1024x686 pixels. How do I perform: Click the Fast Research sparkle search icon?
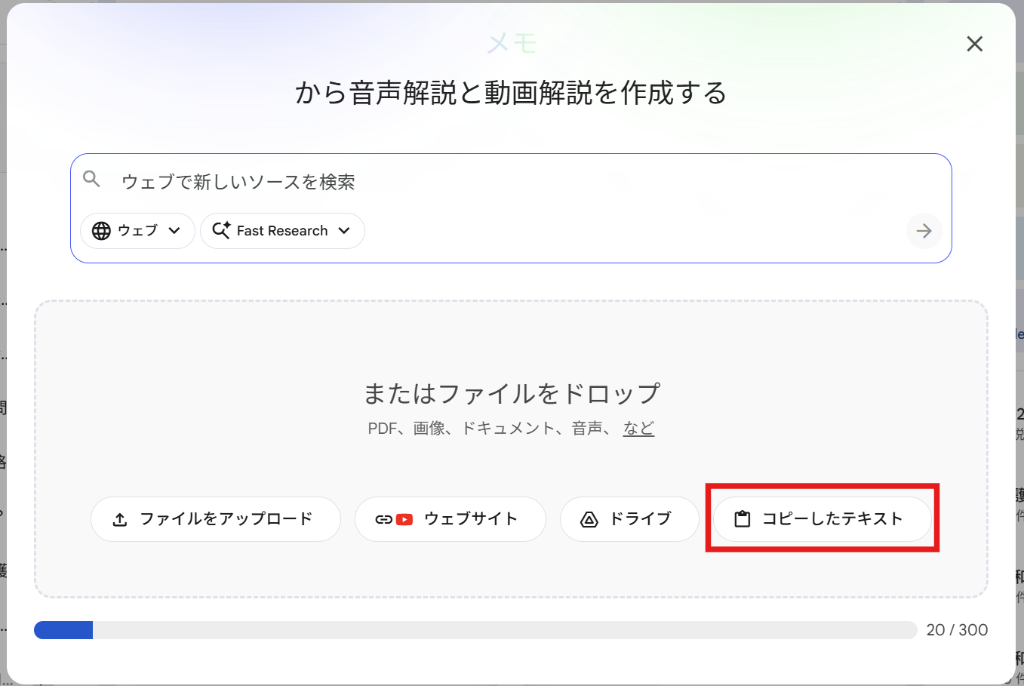(221, 230)
